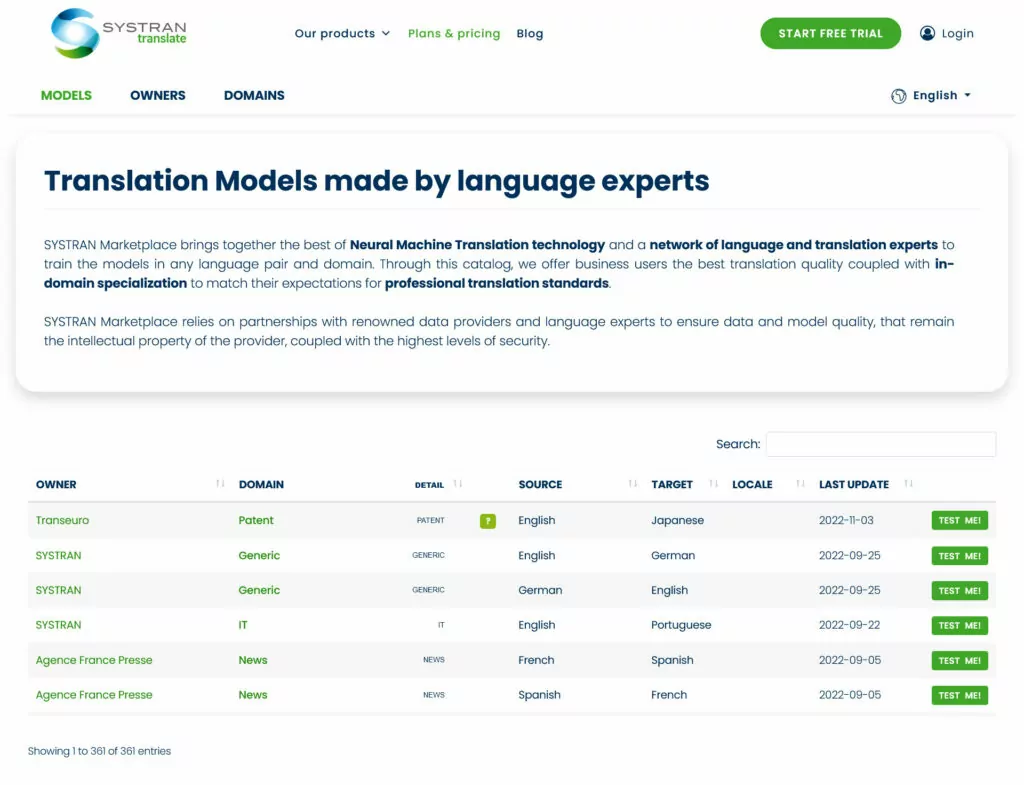
Task: Test the Spanish to French News model
Action: [959, 696]
